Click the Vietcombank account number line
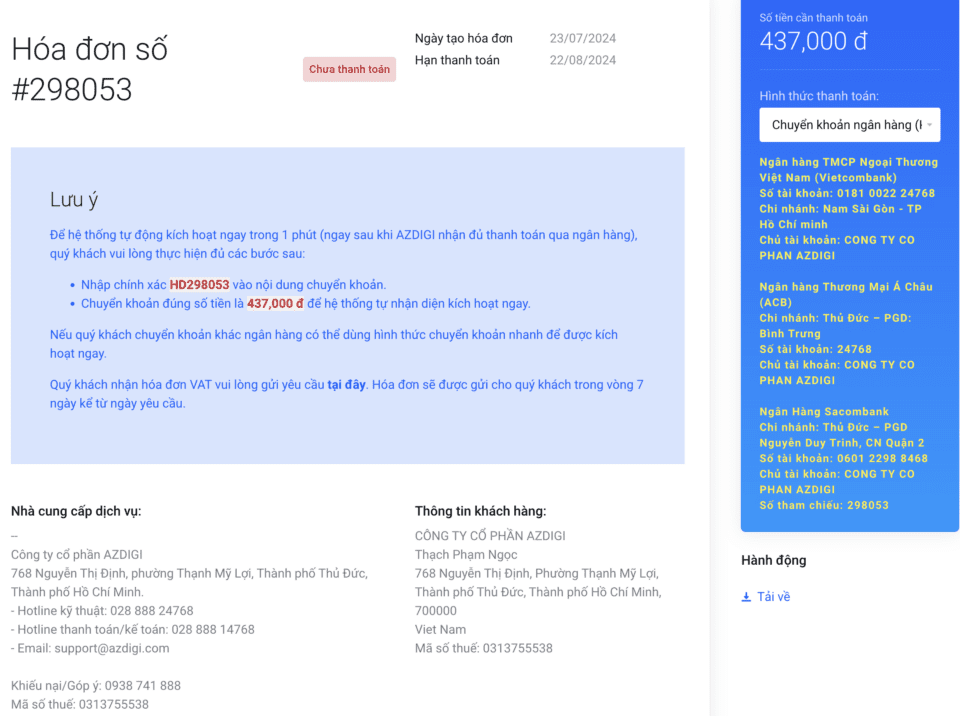The image size is (960, 716). coord(846,193)
